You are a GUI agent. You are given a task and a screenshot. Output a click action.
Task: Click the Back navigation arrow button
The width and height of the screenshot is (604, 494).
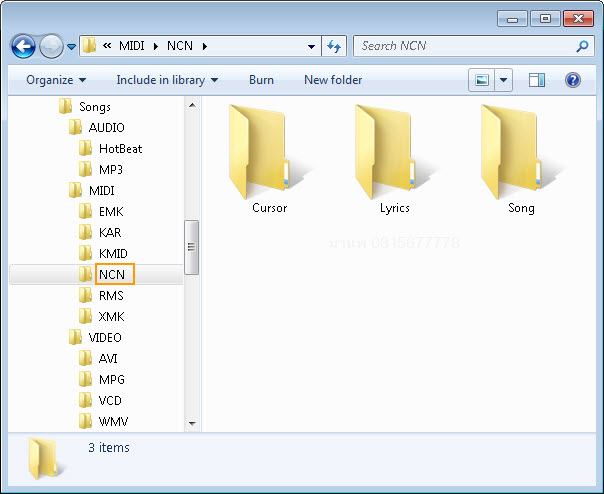[x=24, y=46]
